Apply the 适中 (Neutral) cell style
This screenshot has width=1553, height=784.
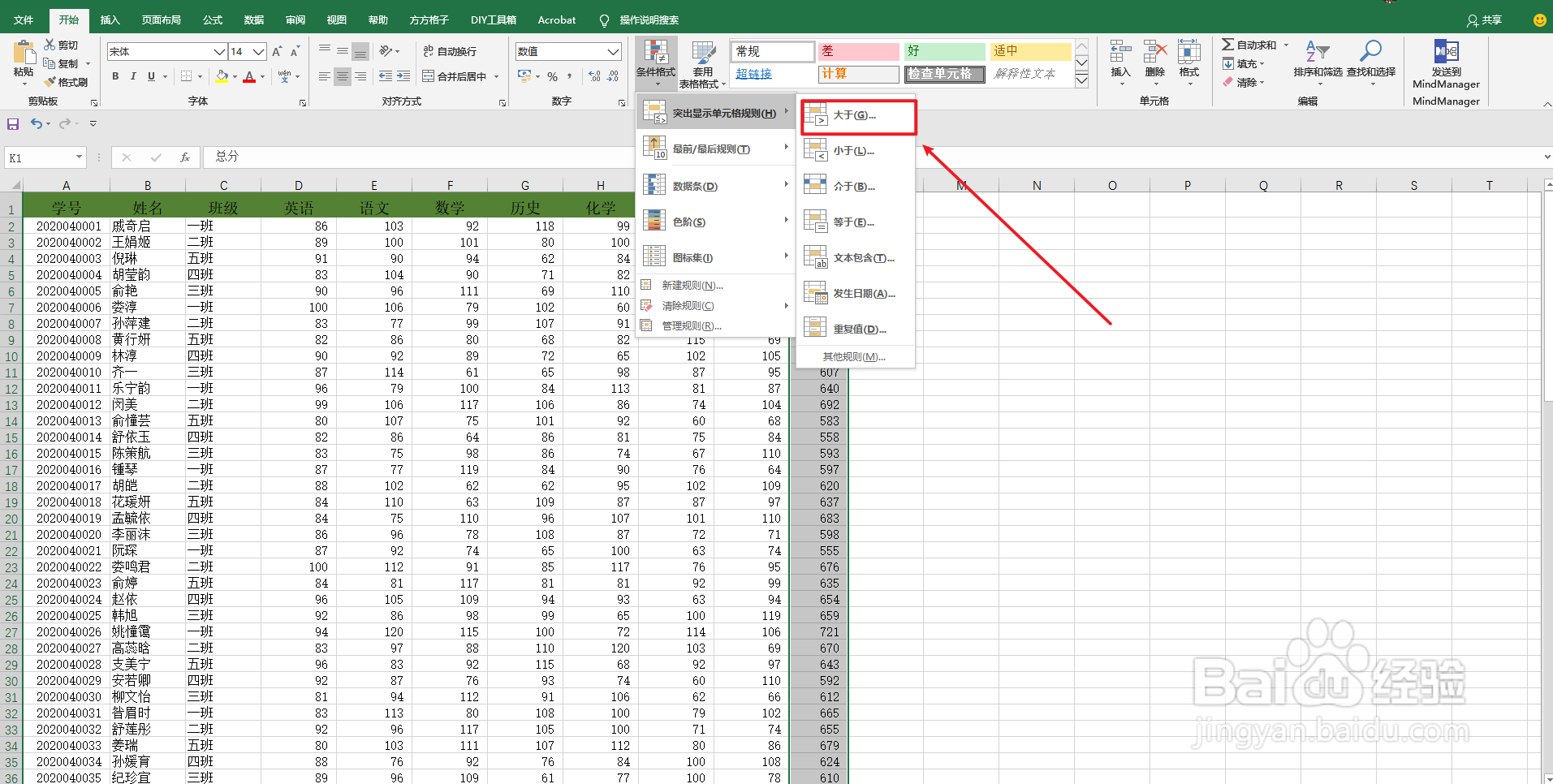pos(1030,51)
